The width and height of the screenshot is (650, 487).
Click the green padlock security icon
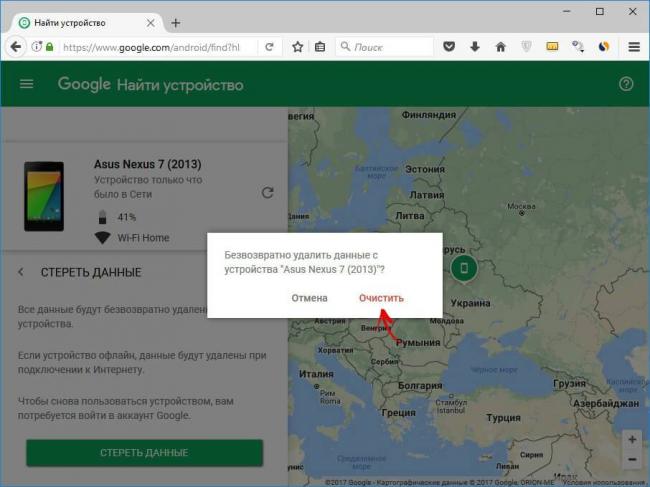(x=50, y=47)
